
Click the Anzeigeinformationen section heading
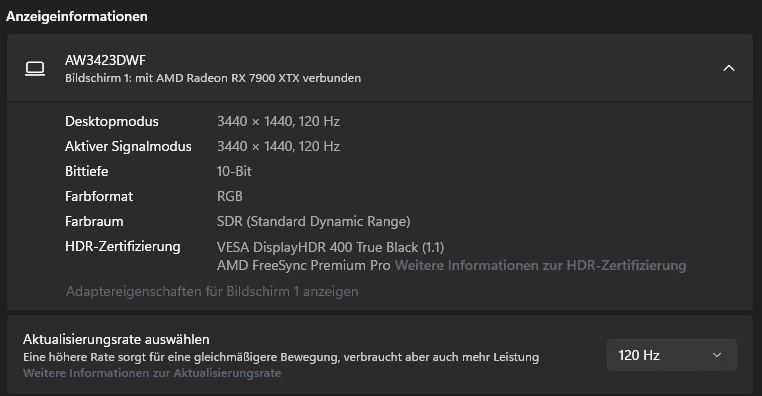tap(77, 16)
